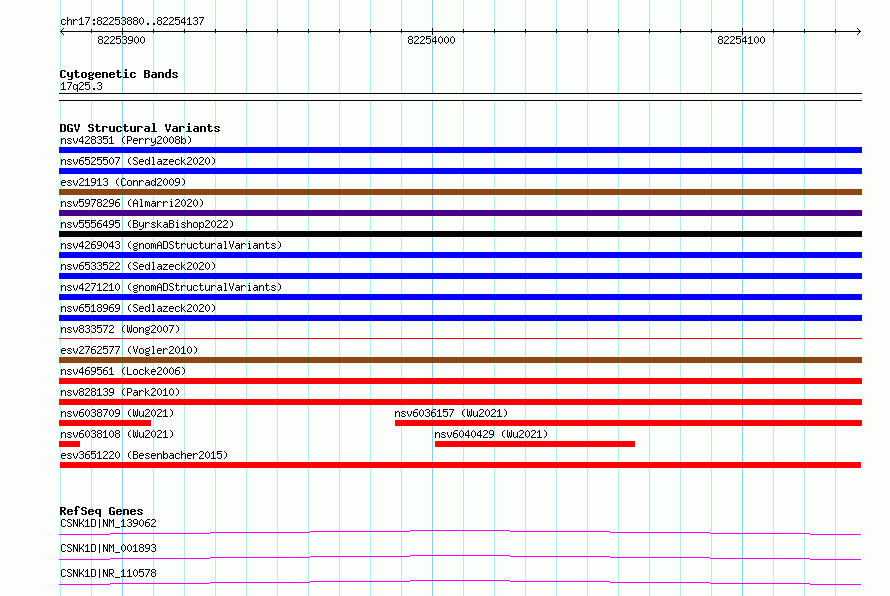
Task: Select the magenta line of CSNK1D|NM_001893
Action: pyautogui.click(x=460, y=557)
